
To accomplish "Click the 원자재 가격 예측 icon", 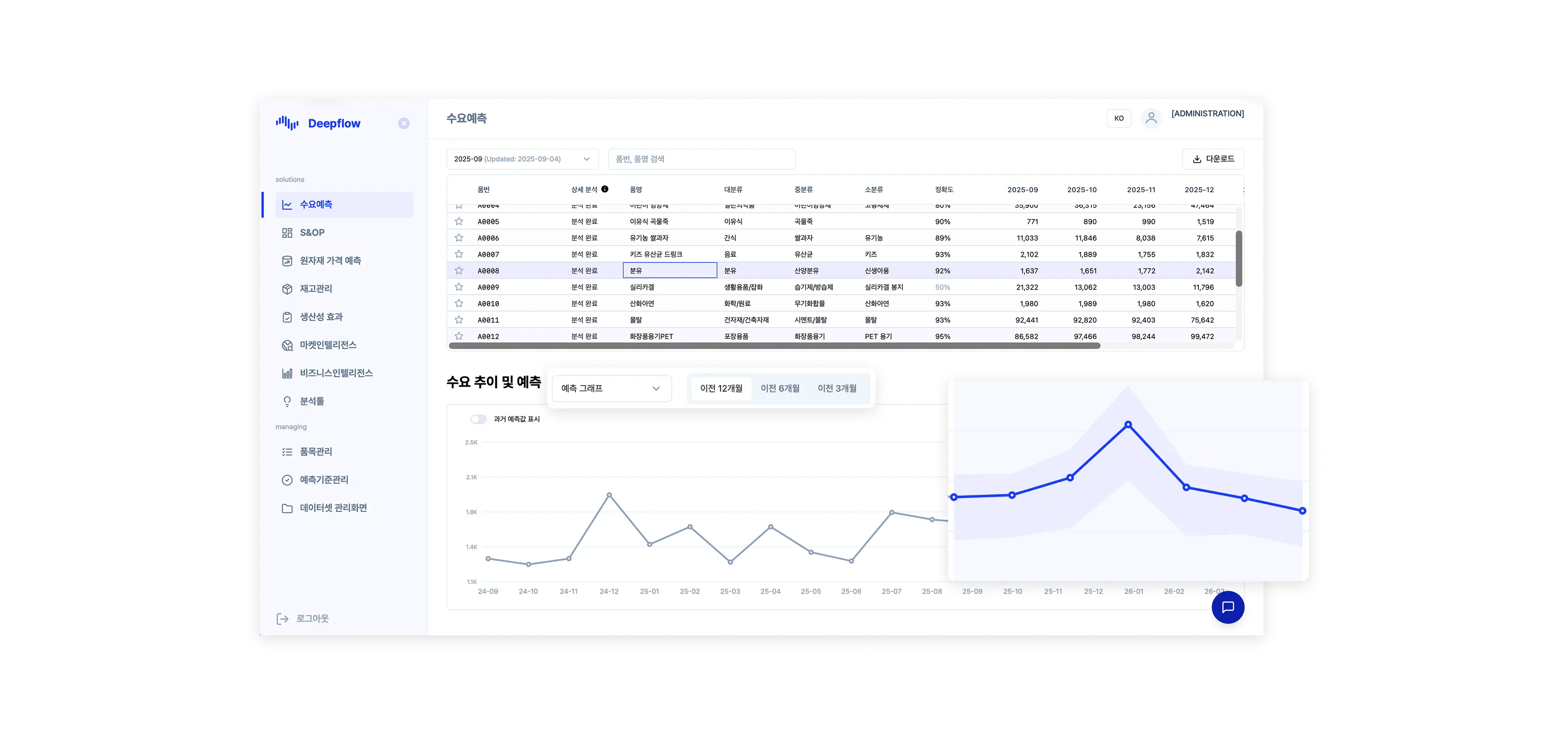I will [x=287, y=261].
